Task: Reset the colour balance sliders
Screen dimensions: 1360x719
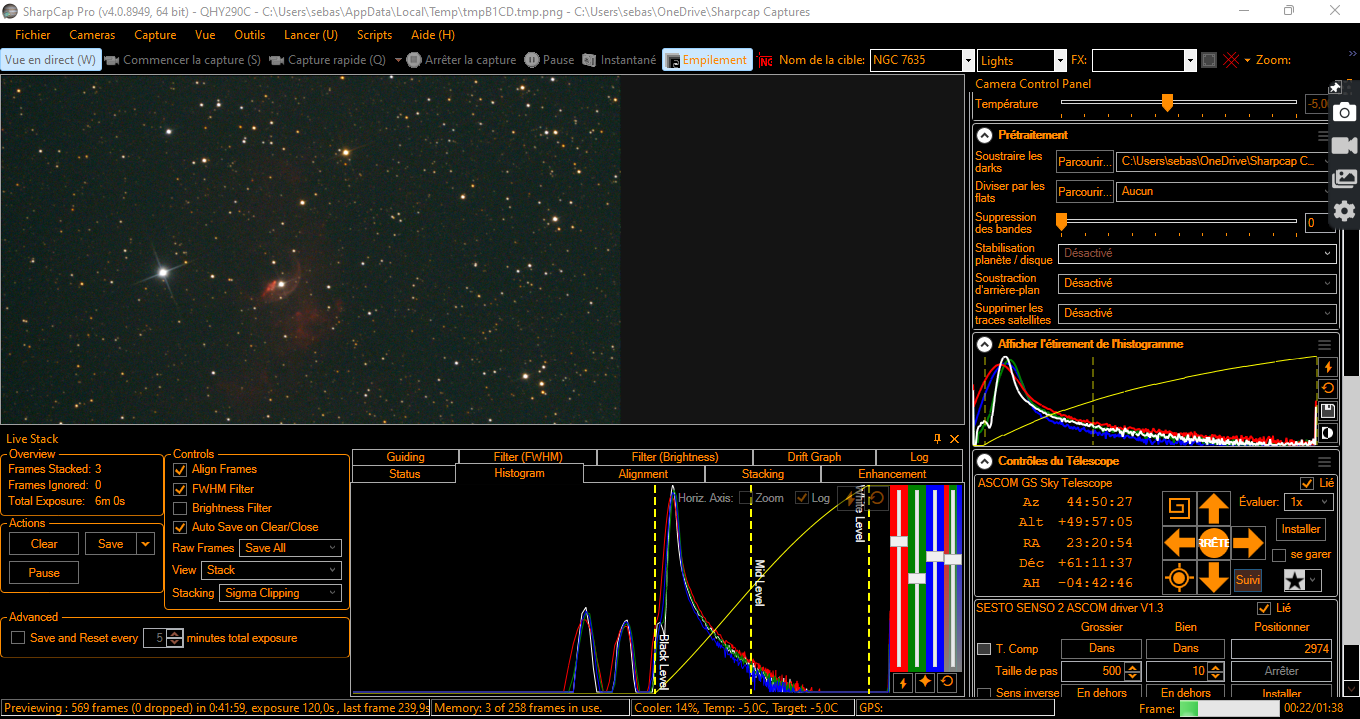Action: point(947,683)
